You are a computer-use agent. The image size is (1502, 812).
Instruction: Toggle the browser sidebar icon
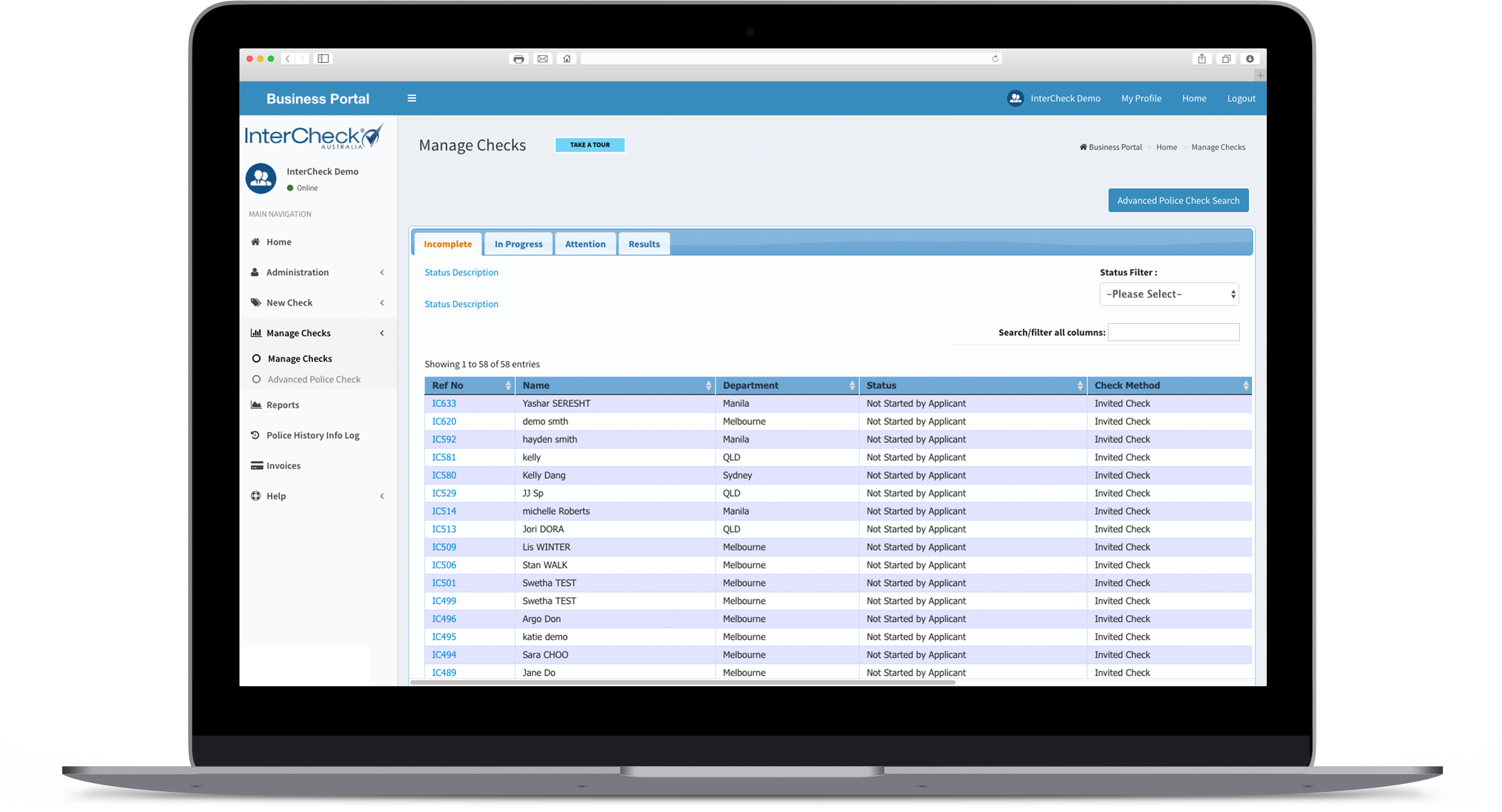click(x=323, y=59)
